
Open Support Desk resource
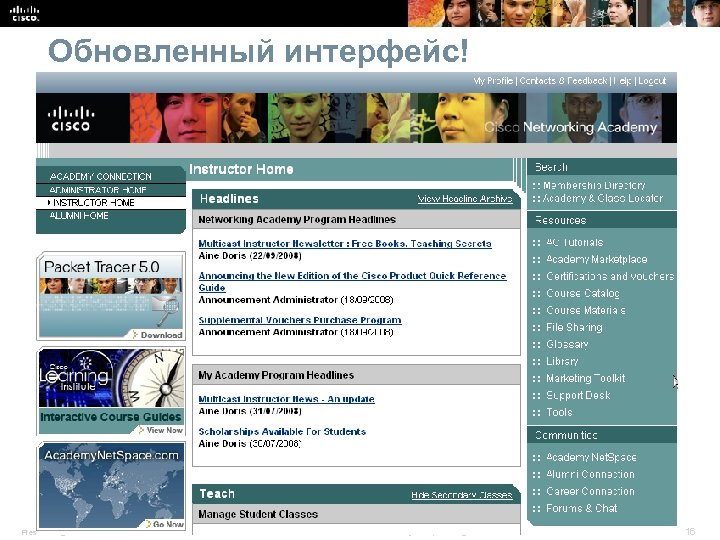pyautogui.click(x=578, y=395)
